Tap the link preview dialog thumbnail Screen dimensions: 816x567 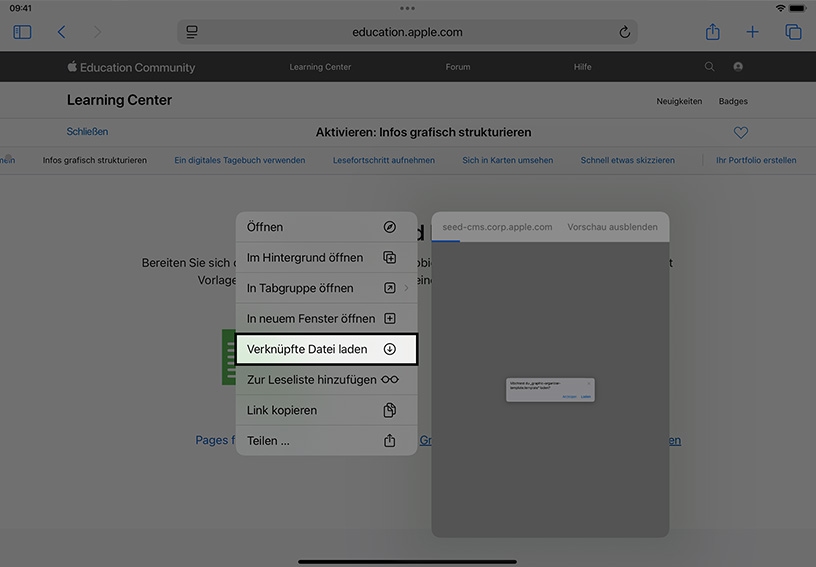(550, 390)
